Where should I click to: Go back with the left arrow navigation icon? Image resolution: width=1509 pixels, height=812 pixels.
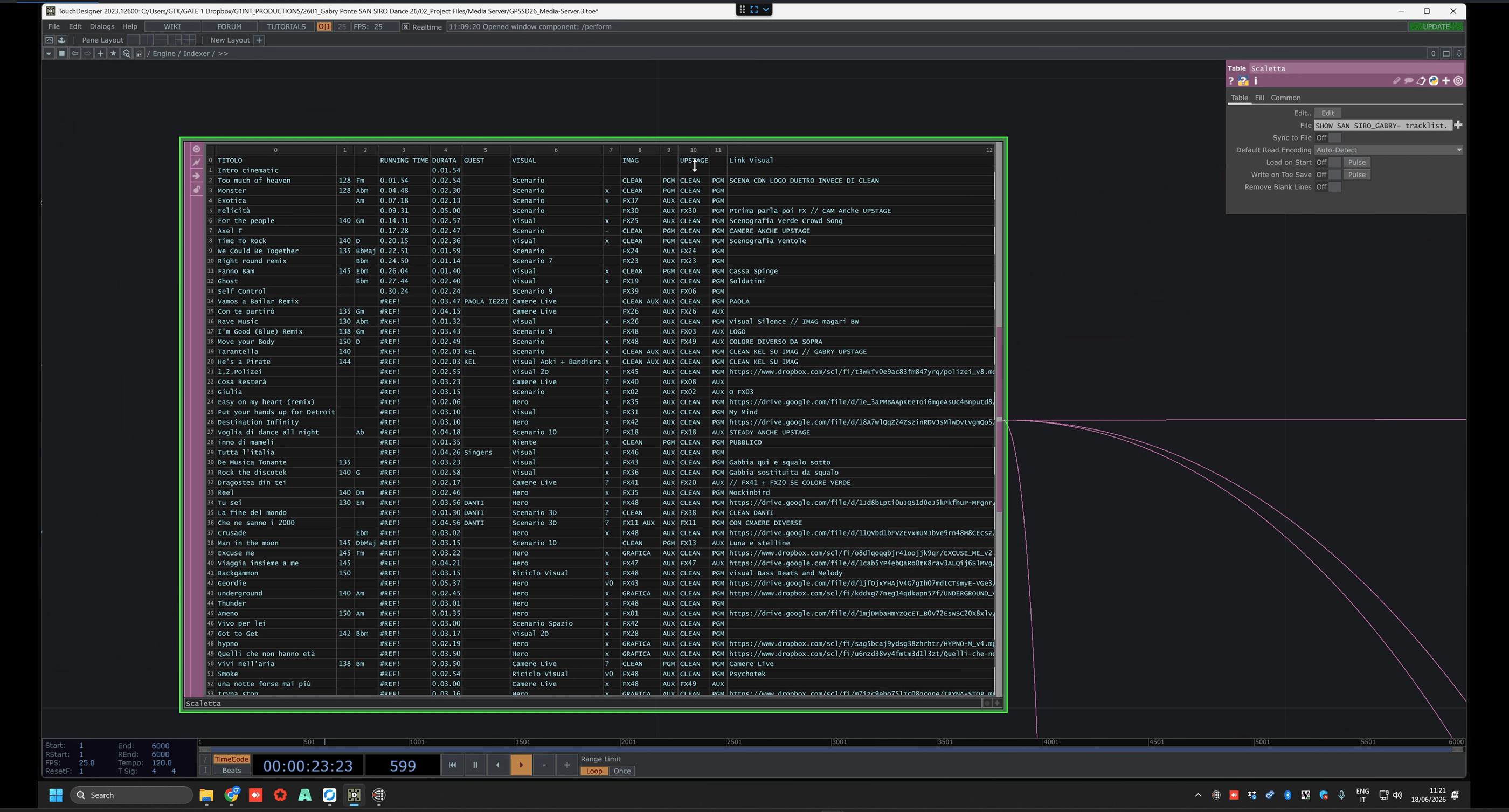(x=74, y=53)
